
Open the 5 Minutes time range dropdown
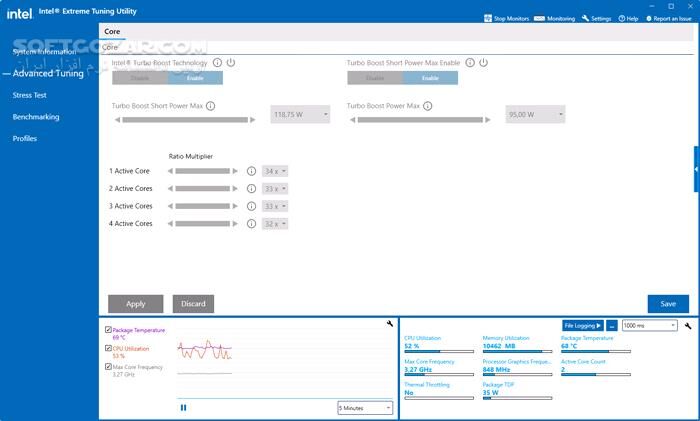coord(365,407)
